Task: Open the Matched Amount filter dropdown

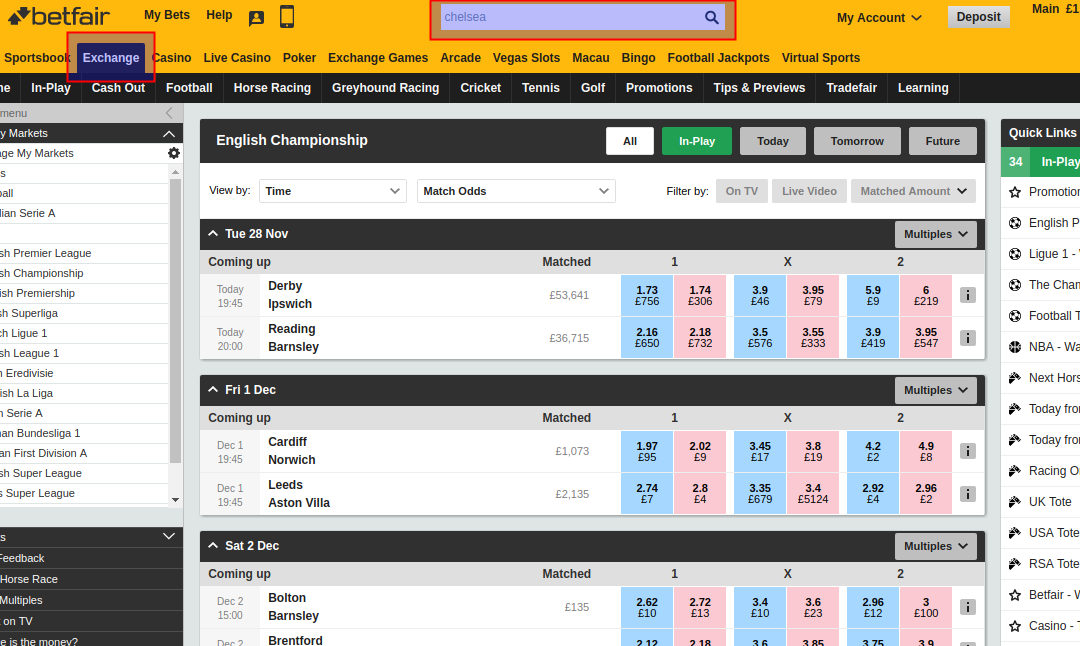Action: click(x=913, y=191)
